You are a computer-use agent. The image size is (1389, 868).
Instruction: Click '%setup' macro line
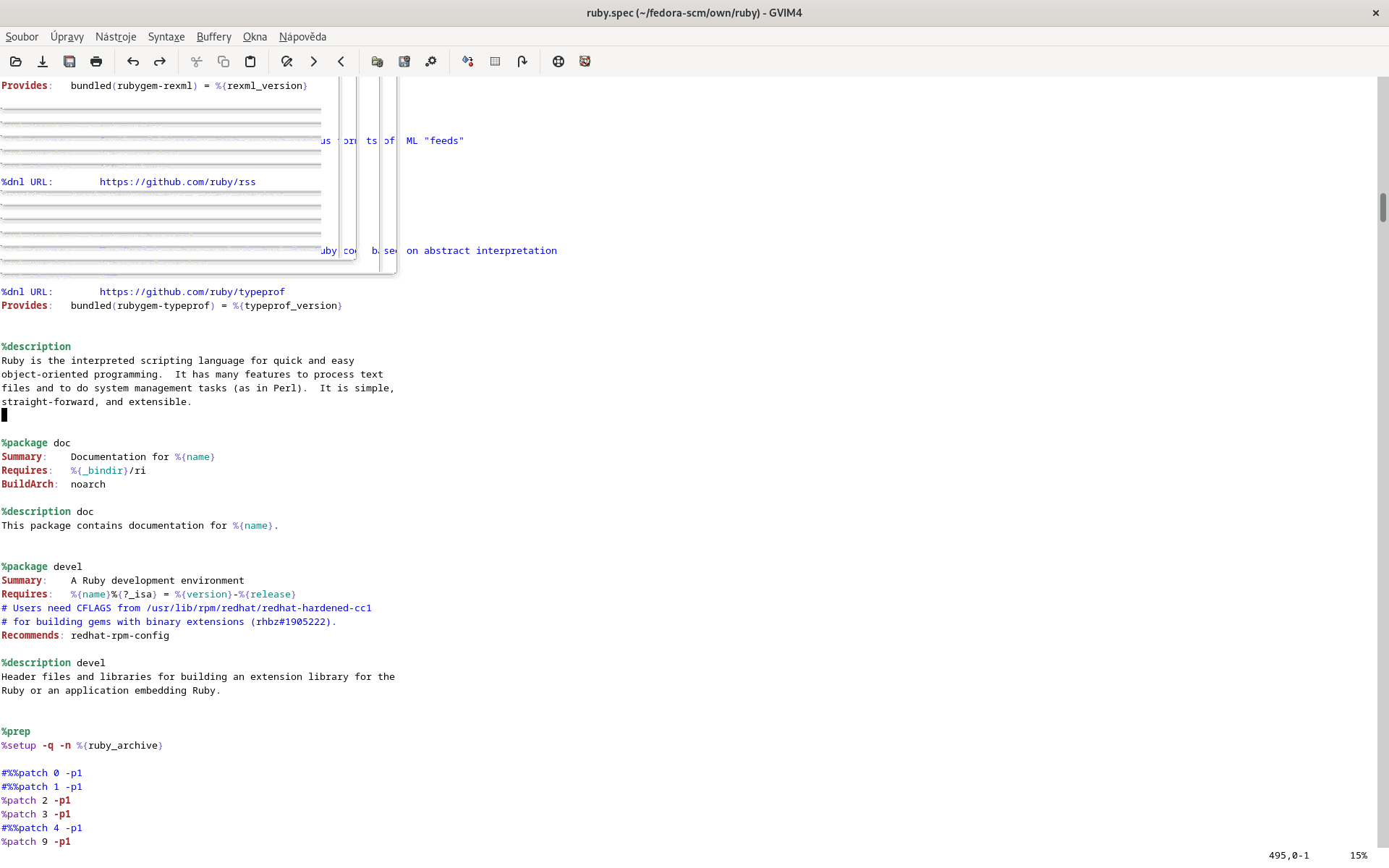[x=82, y=746]
